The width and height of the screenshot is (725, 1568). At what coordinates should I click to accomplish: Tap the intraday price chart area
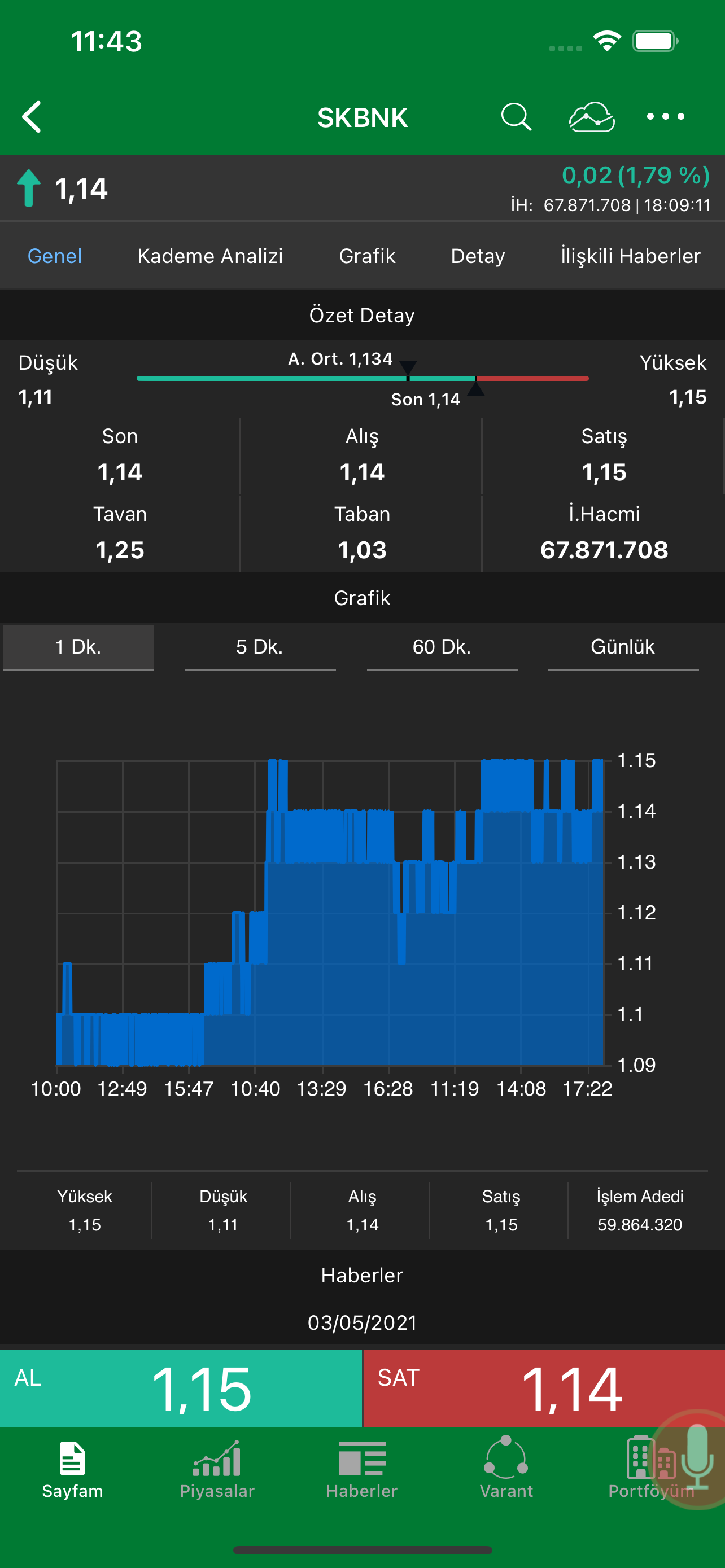point(330,913)
